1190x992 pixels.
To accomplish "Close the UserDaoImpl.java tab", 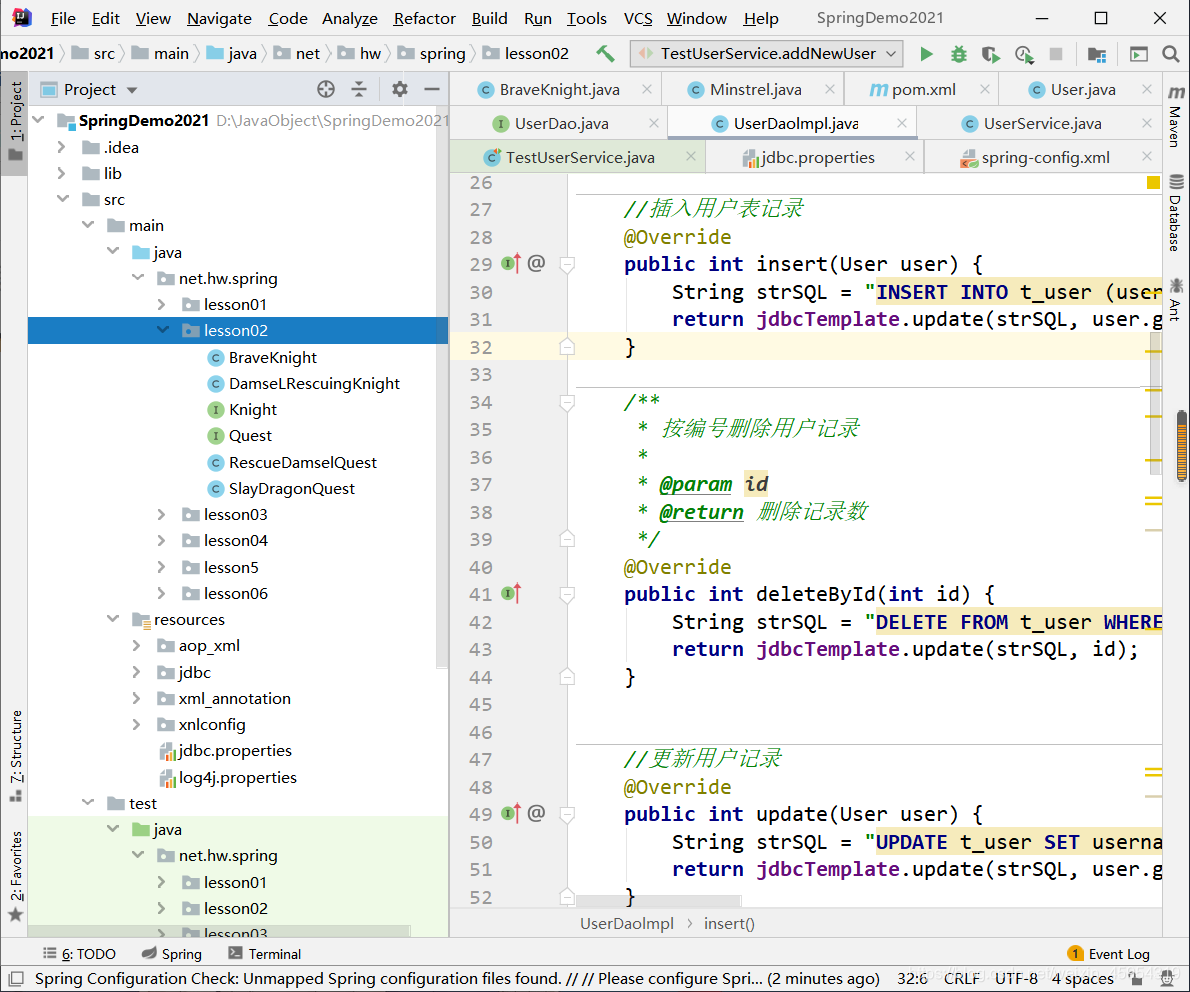I will coord(902,123).
